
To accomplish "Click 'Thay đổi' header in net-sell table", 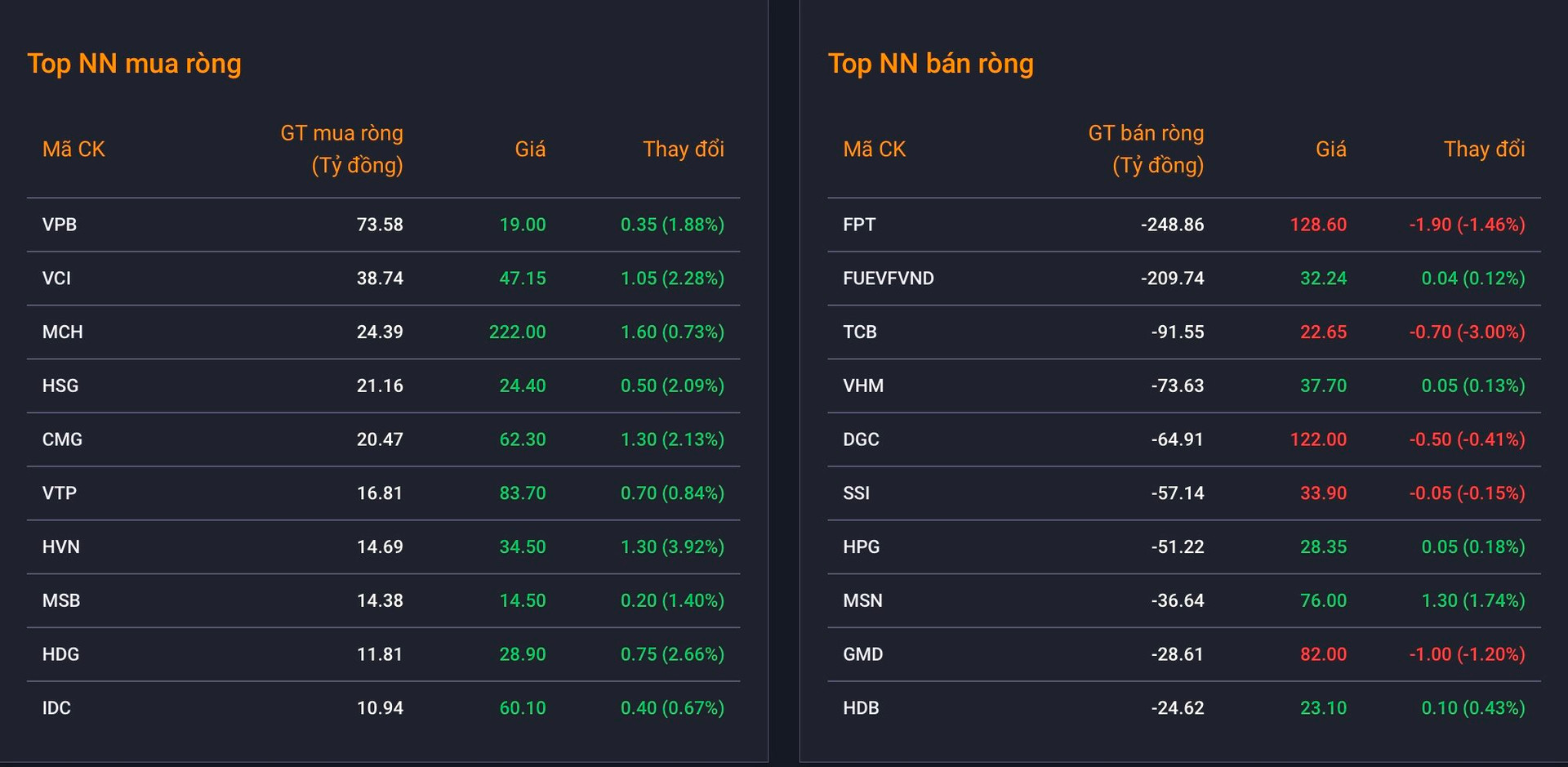I will 1485,149.
